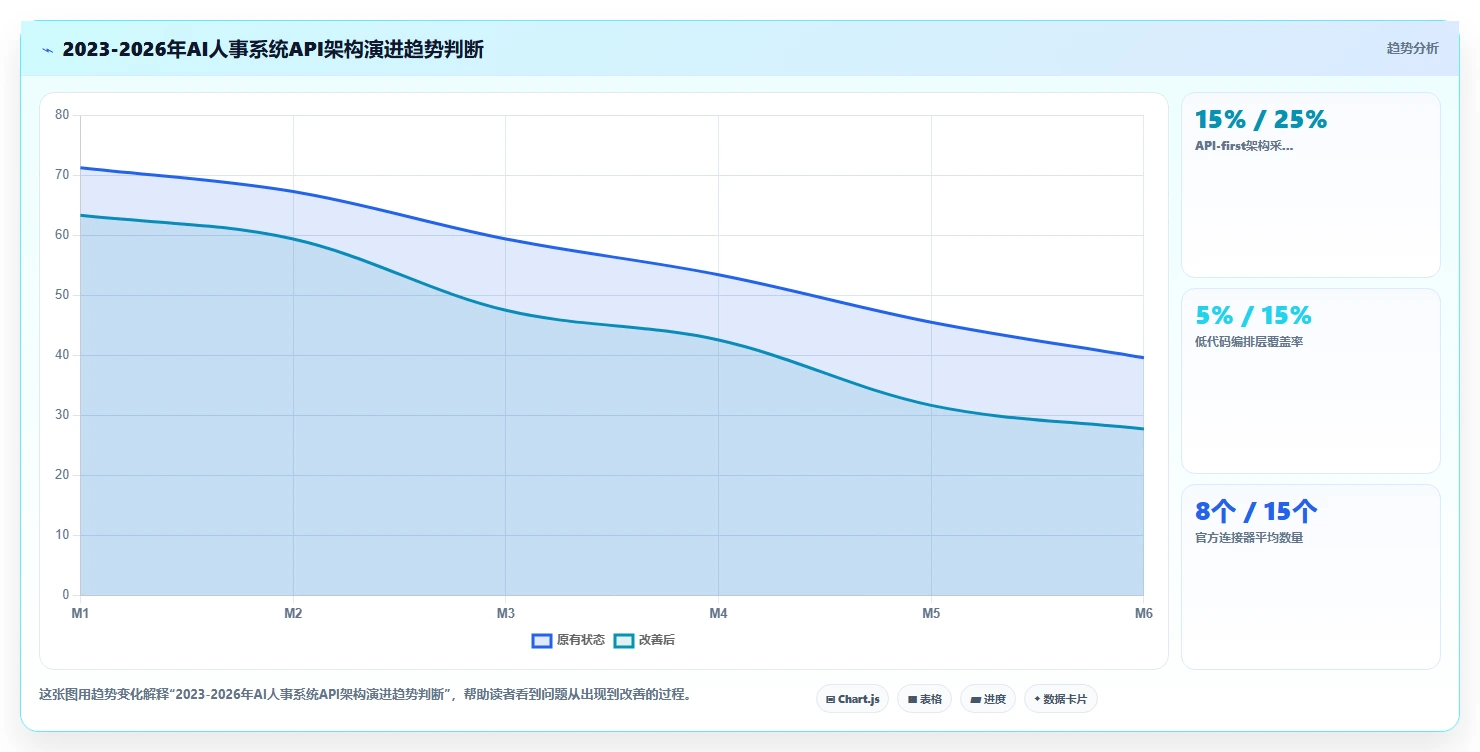Click the 表格 tag icon
Screen dimensions: 1480x752
tap(912, 700)
